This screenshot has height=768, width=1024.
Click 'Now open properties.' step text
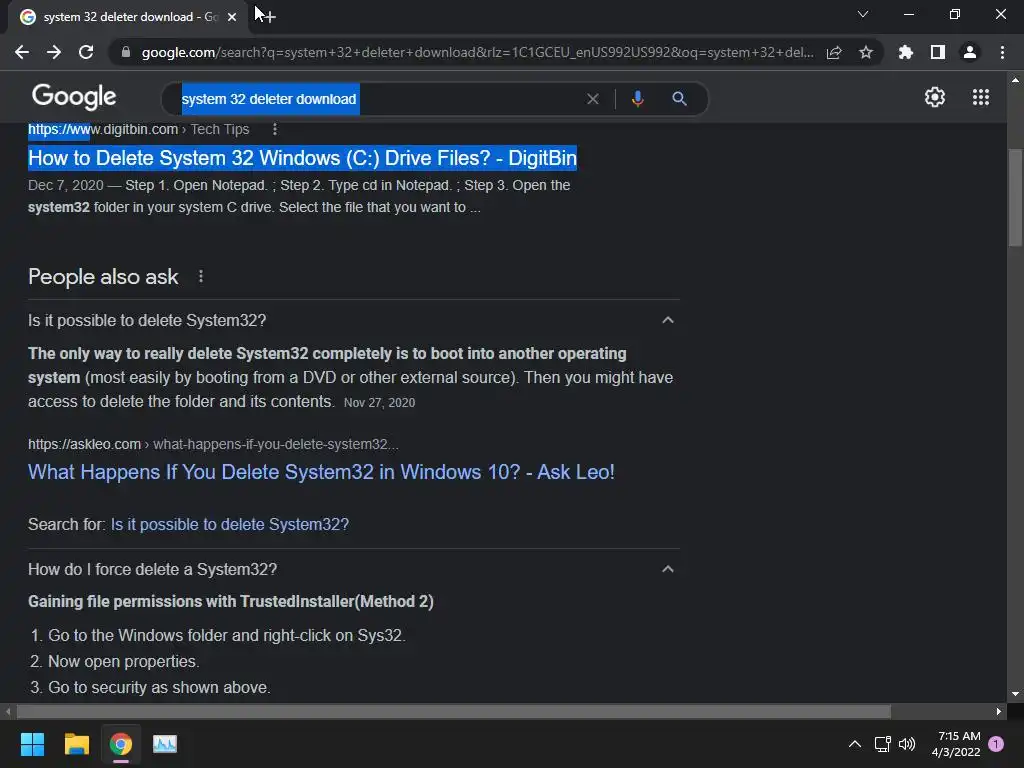pos(124,662)
